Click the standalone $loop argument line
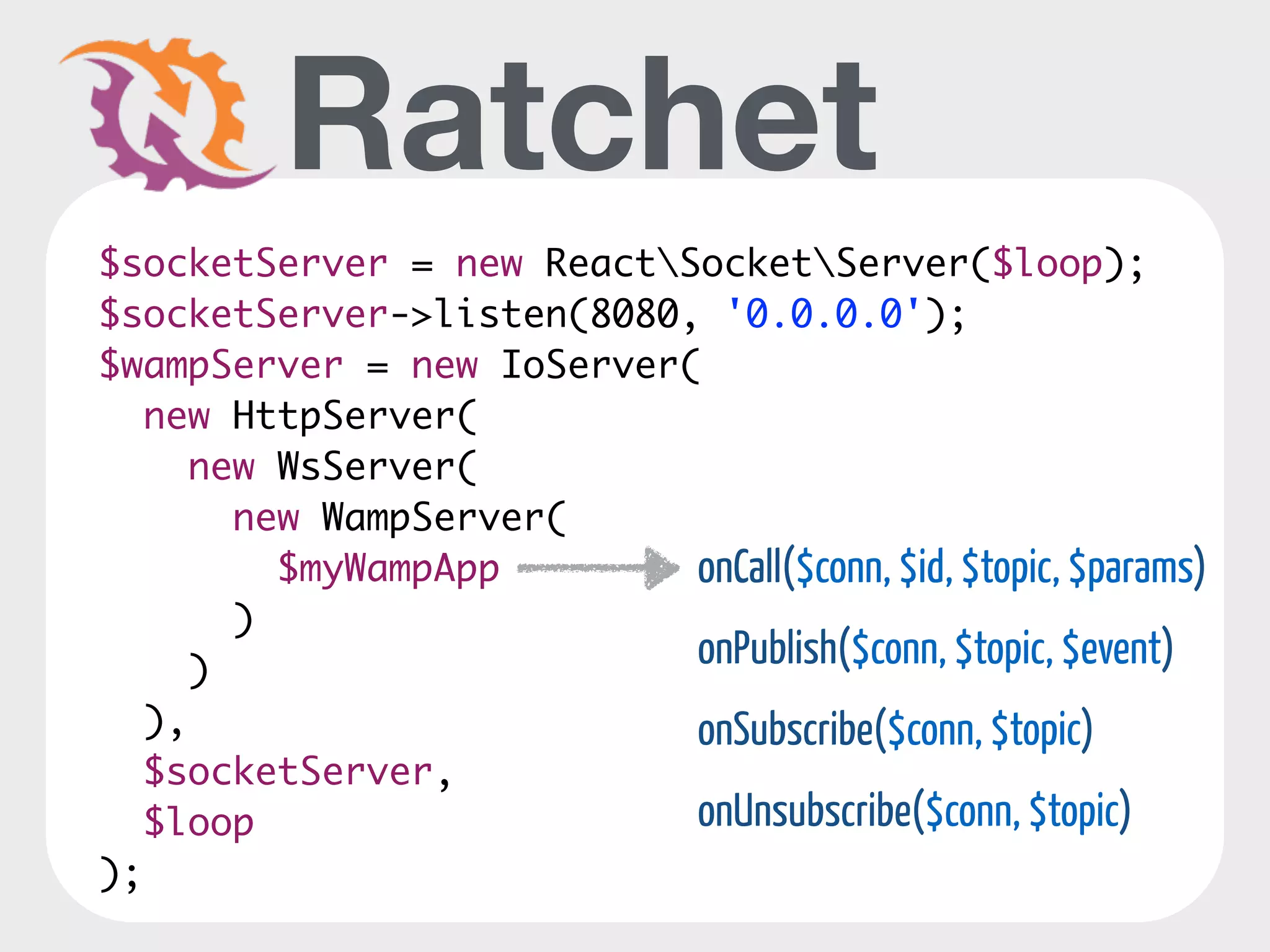This screenshot has height=952, width=1270. (198, 822)
